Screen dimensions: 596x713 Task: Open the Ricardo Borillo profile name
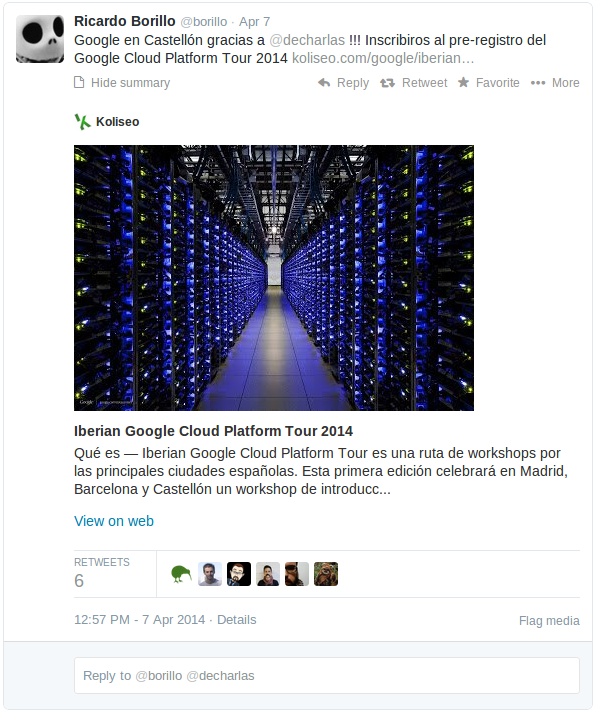click(x=125, y=21)
